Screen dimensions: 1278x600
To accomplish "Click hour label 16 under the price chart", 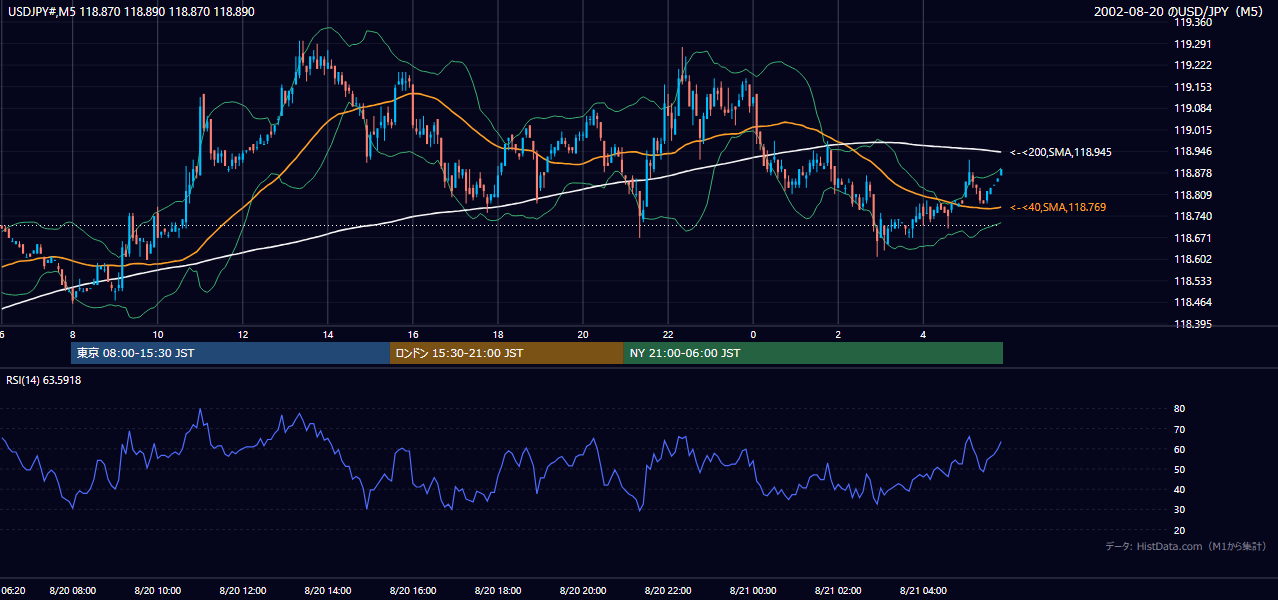I will pyautogui.click(x=413, y=334).
